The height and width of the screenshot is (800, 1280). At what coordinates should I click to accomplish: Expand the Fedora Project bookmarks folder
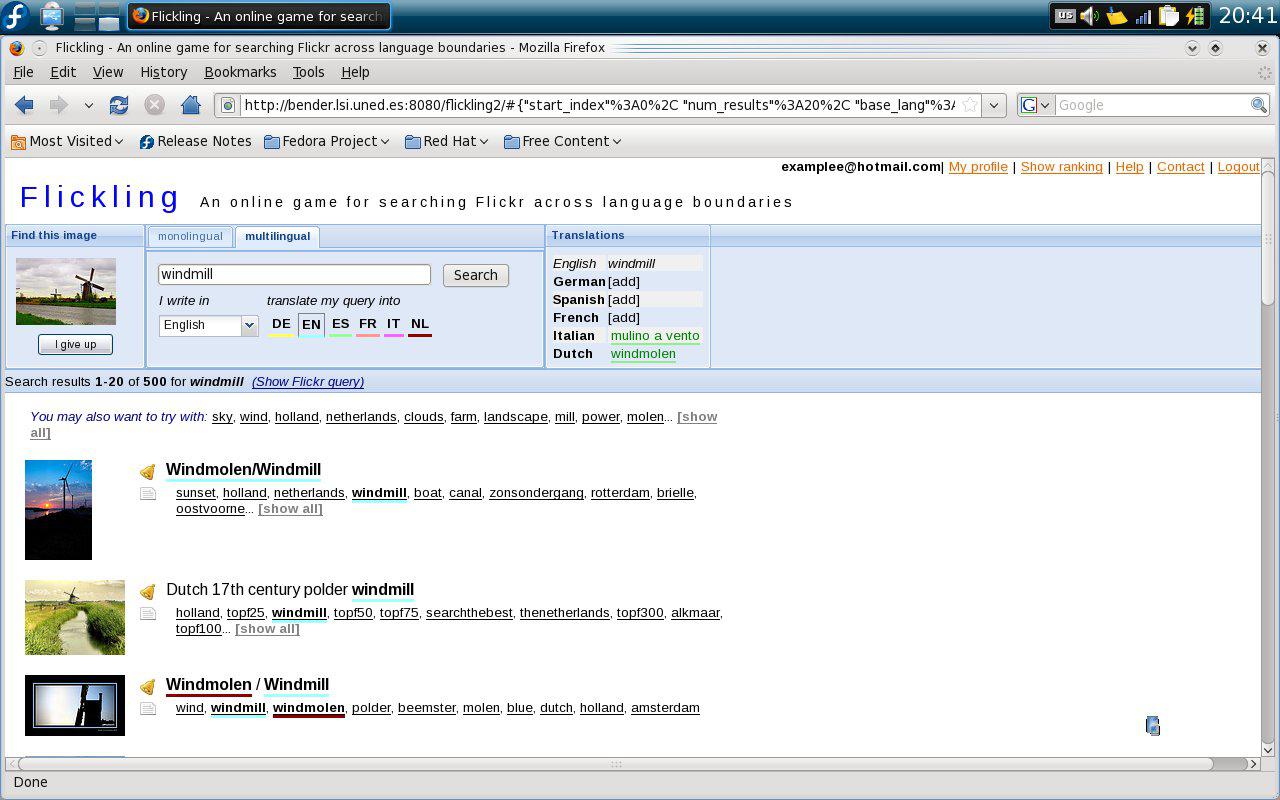coord(327,141)
